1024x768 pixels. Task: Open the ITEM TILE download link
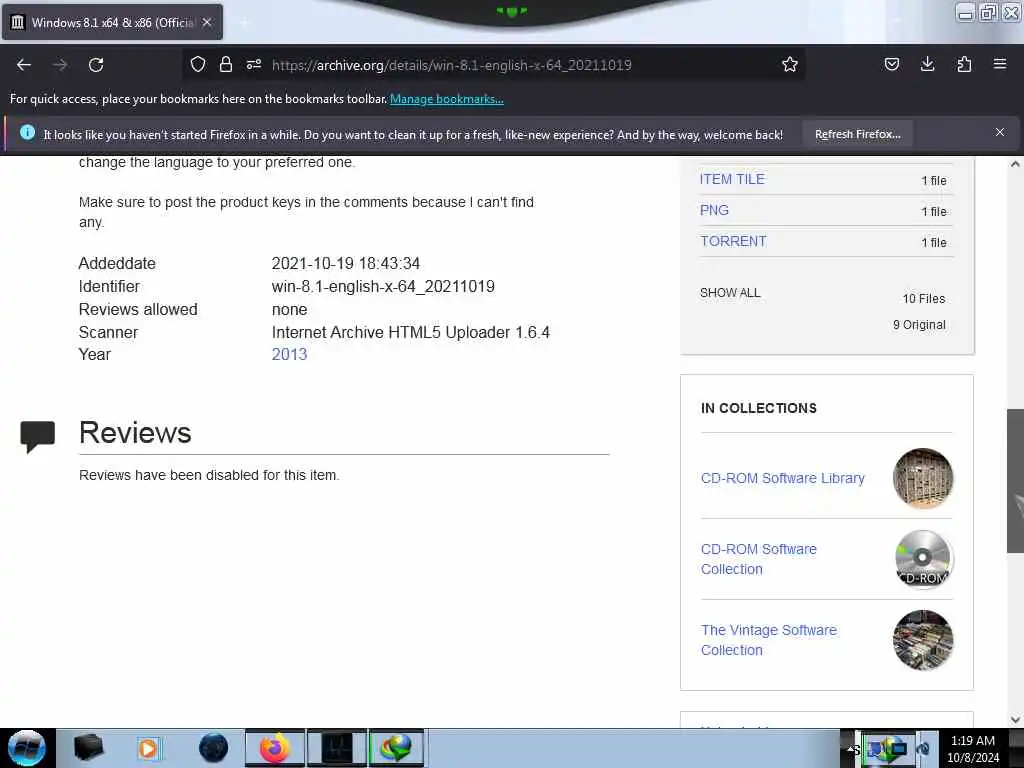[732, 179]
